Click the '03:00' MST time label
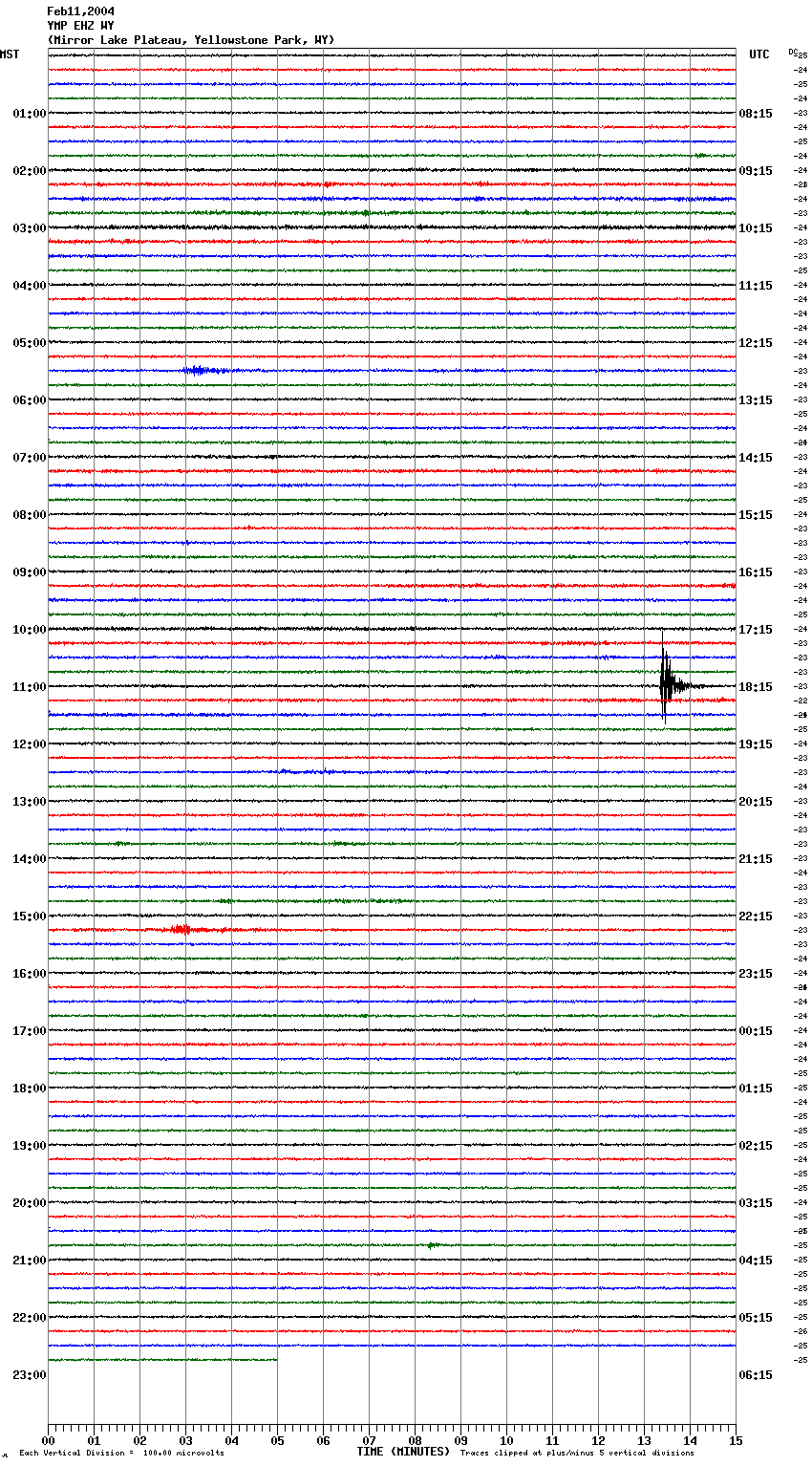Screen dimensions: 812x1466 click(x=30, y=228)
